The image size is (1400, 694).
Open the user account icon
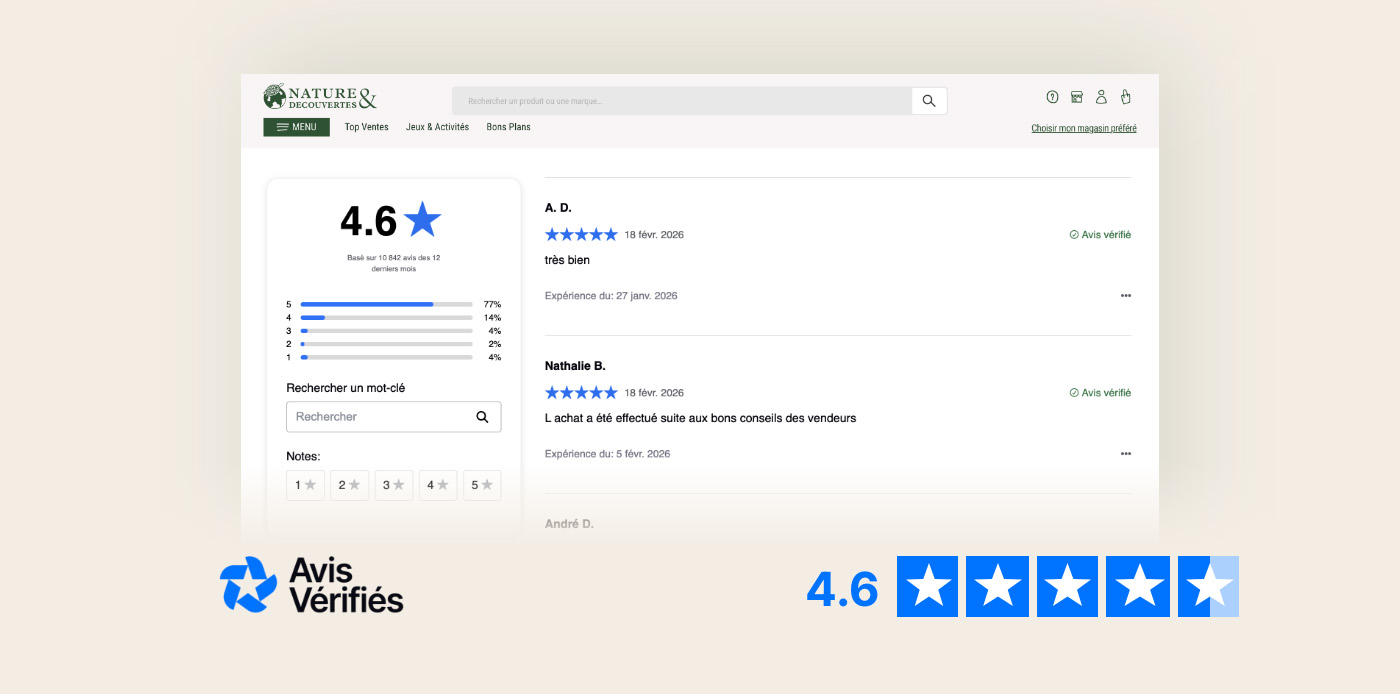(1101, 97)
